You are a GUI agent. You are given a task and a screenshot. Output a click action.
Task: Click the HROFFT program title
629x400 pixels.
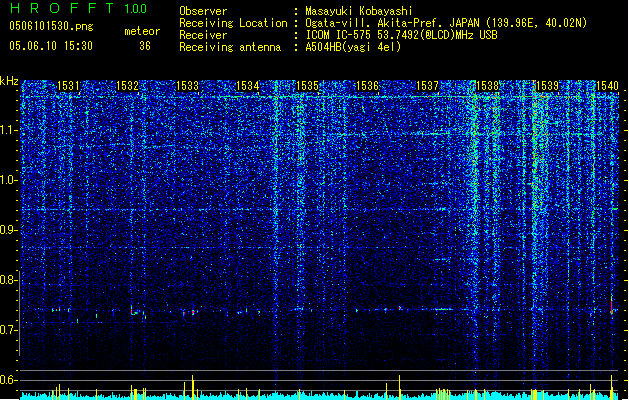point(62,8)
